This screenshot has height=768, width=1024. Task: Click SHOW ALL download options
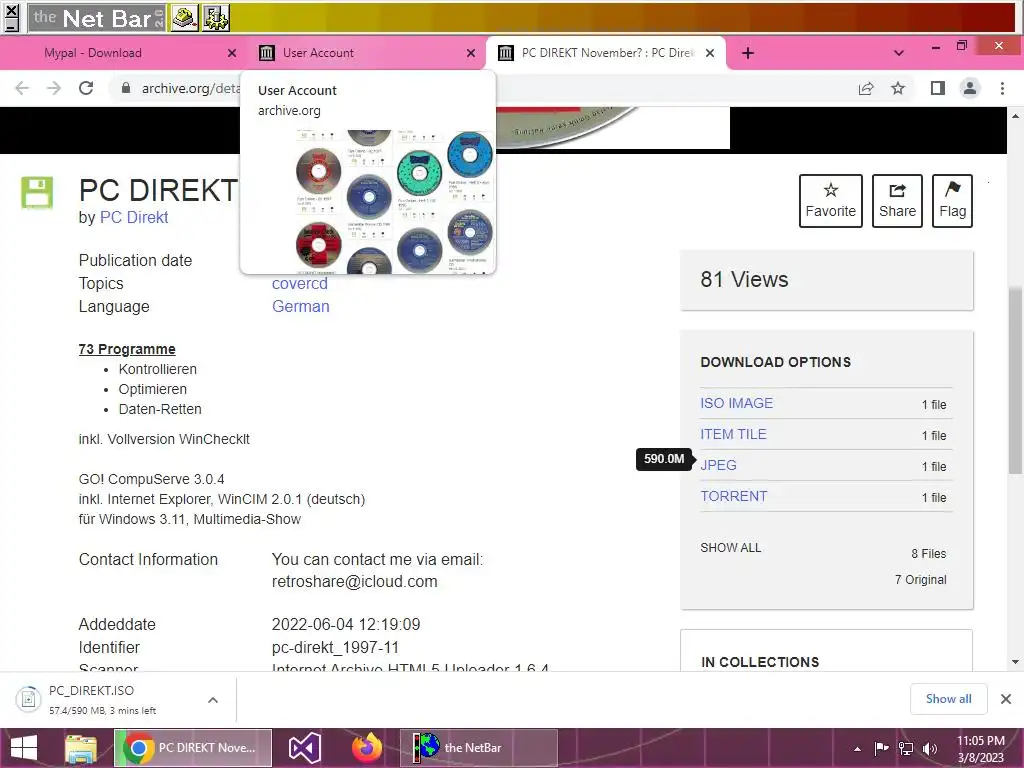point(731,547)
